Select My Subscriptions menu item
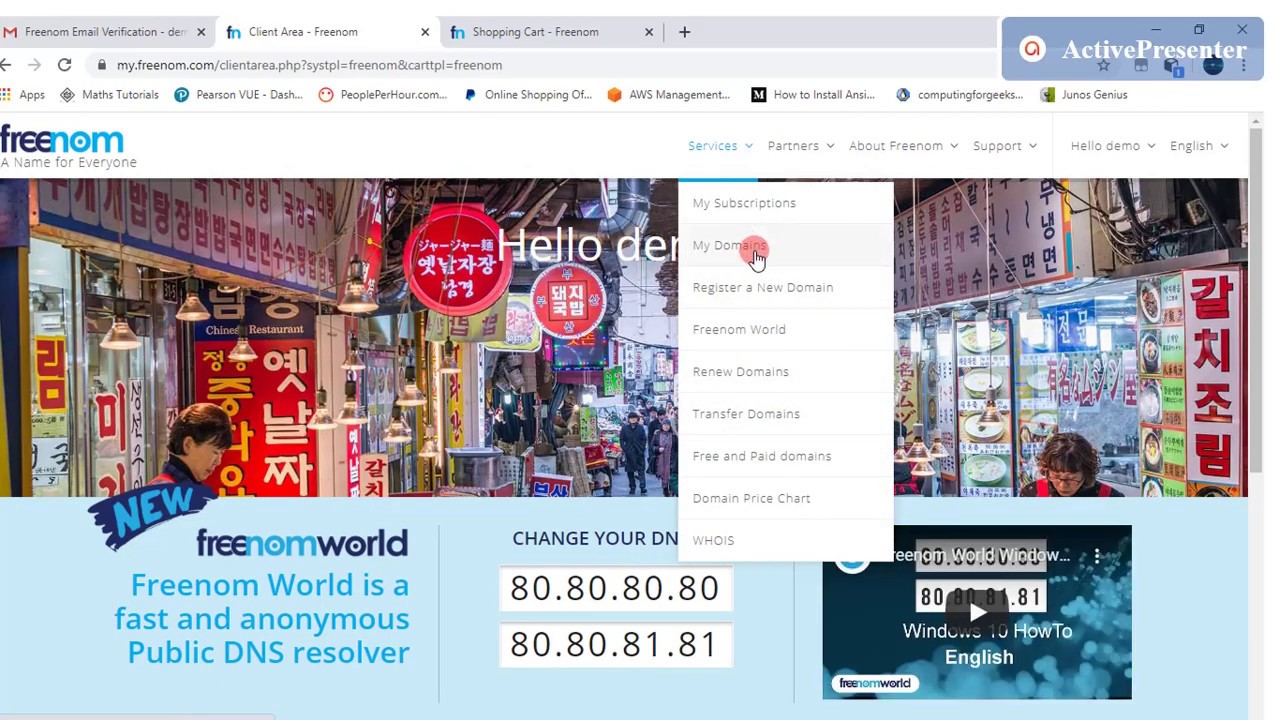Image resolution: width=1280 pixels, height=720 pixels. [x=785, y=203]
